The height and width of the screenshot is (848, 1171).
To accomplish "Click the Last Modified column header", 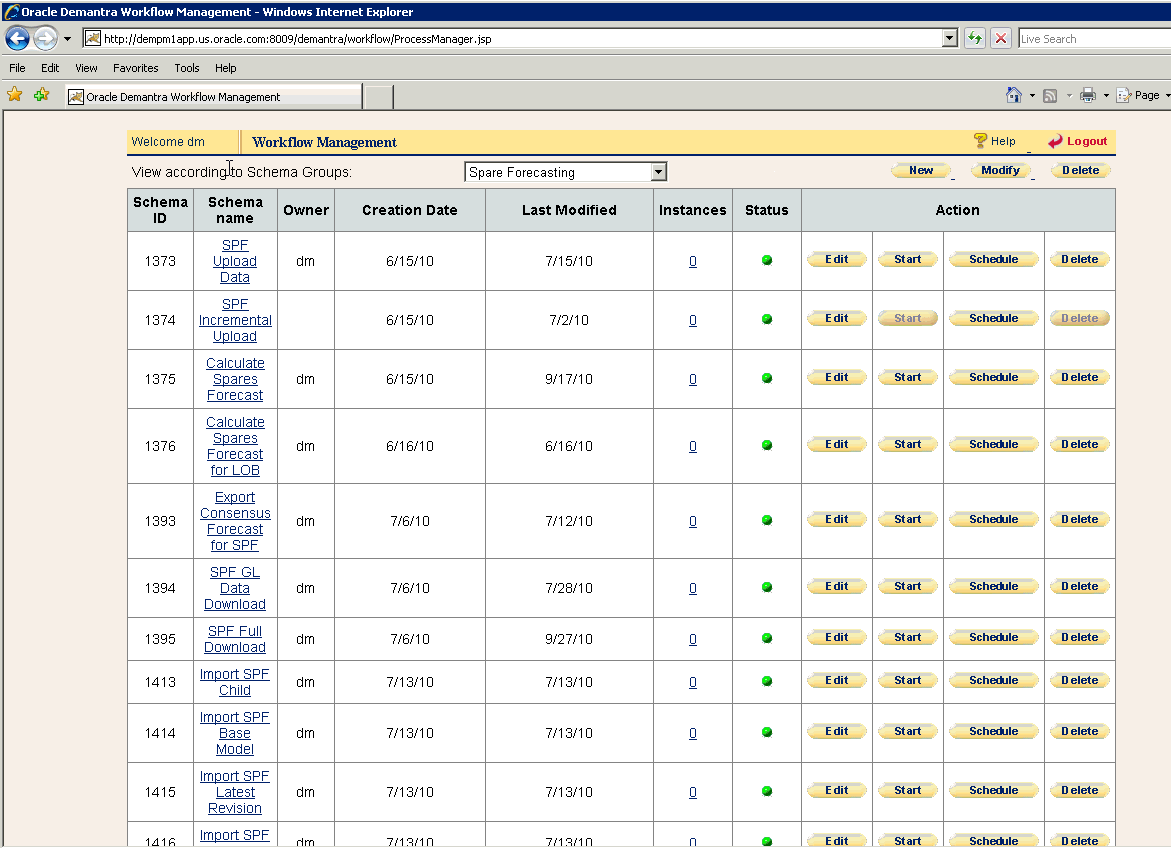I will pos(569,210).
